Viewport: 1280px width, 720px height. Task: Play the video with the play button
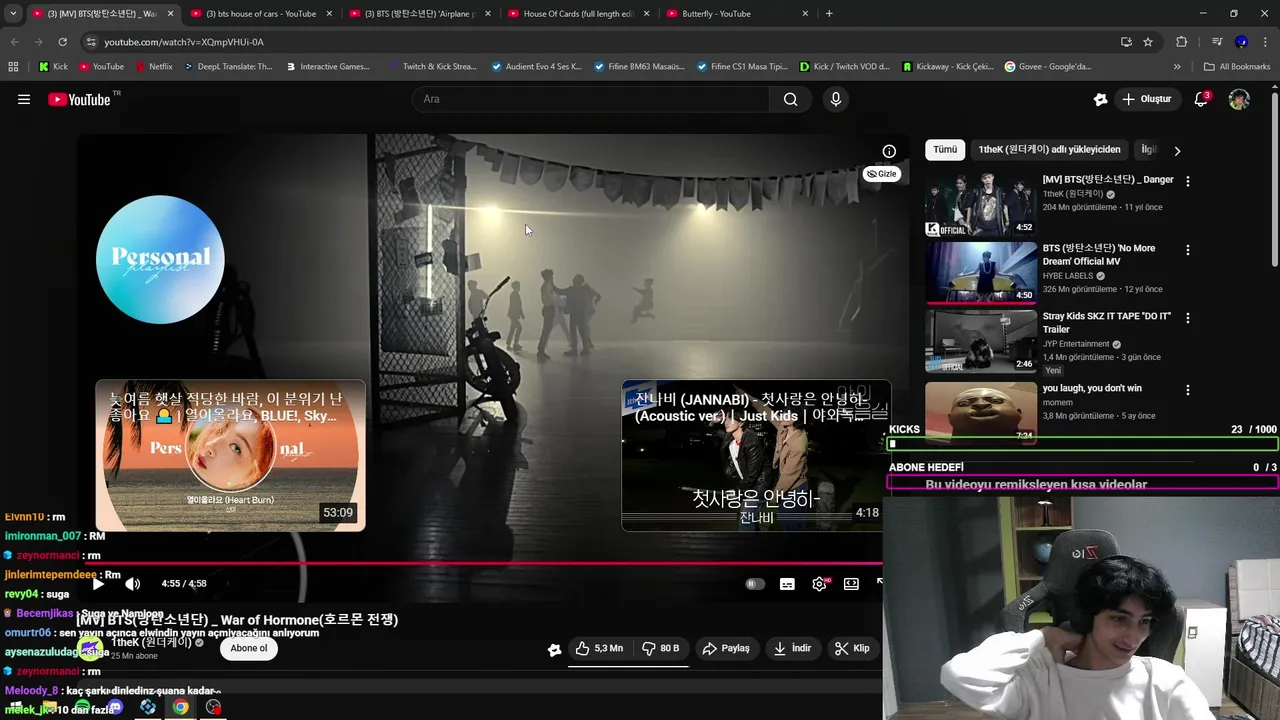click(x=98, y=584)
